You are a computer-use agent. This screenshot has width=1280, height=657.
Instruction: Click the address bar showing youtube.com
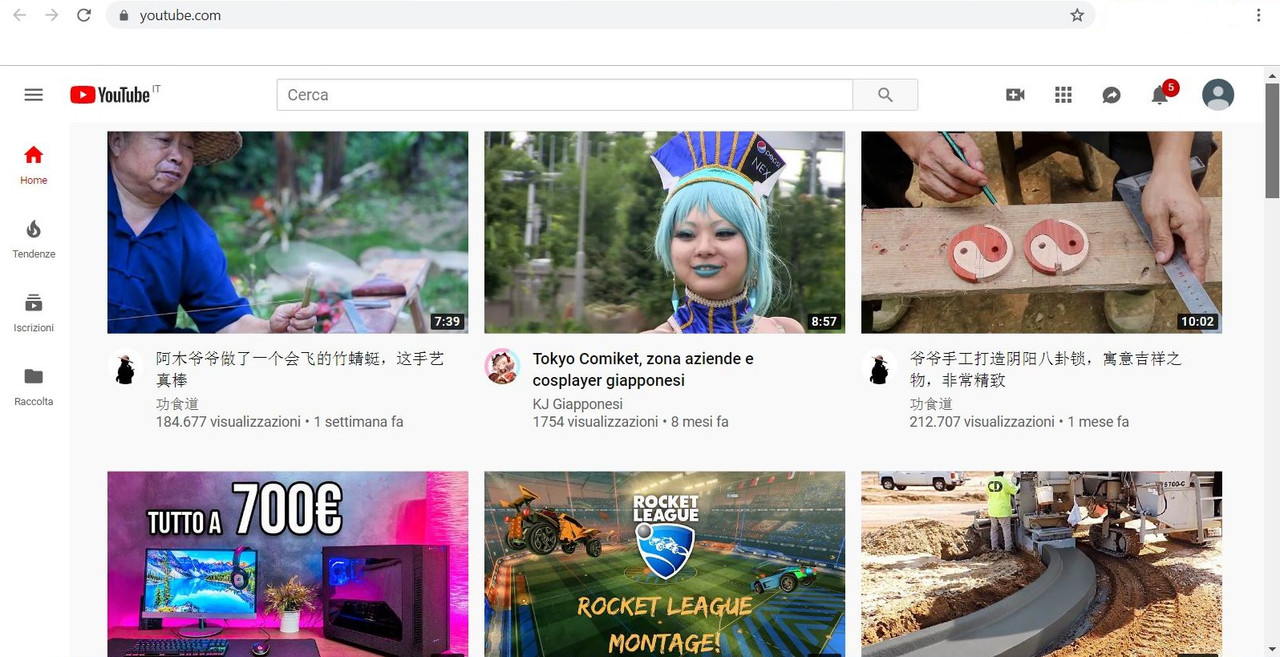[x=600, y=15]
